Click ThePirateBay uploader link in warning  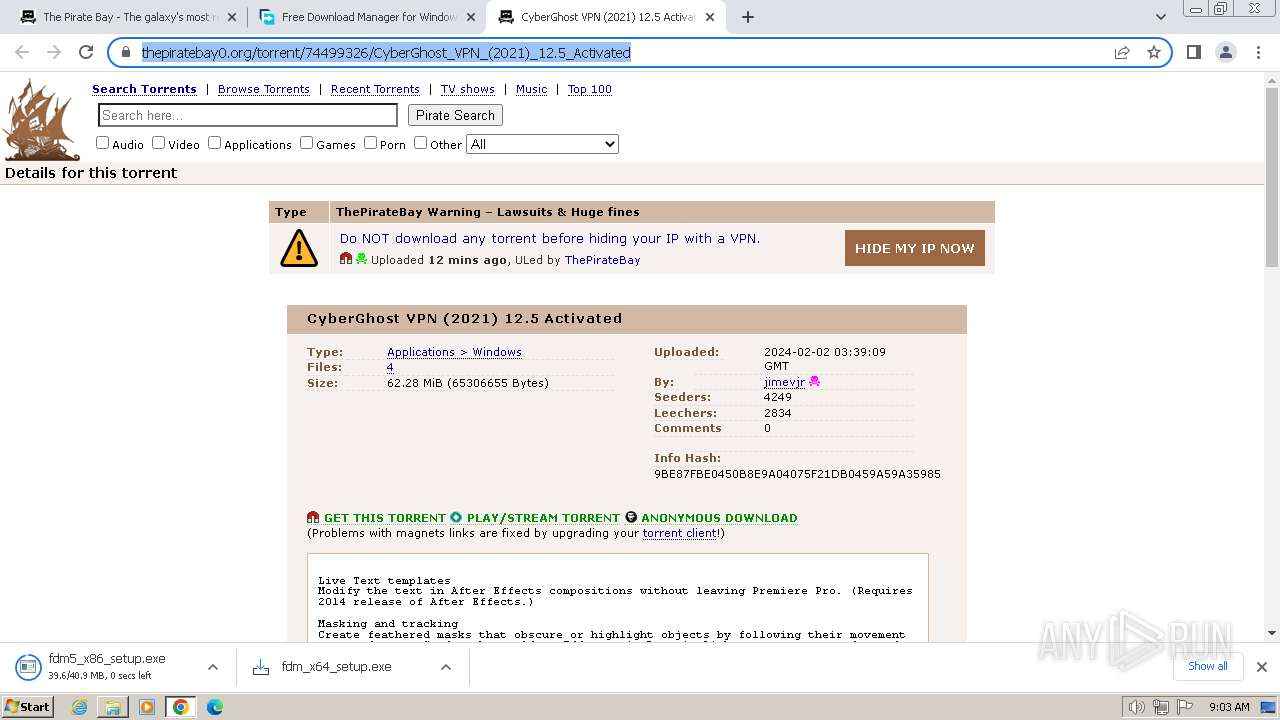tap(602, 260)
